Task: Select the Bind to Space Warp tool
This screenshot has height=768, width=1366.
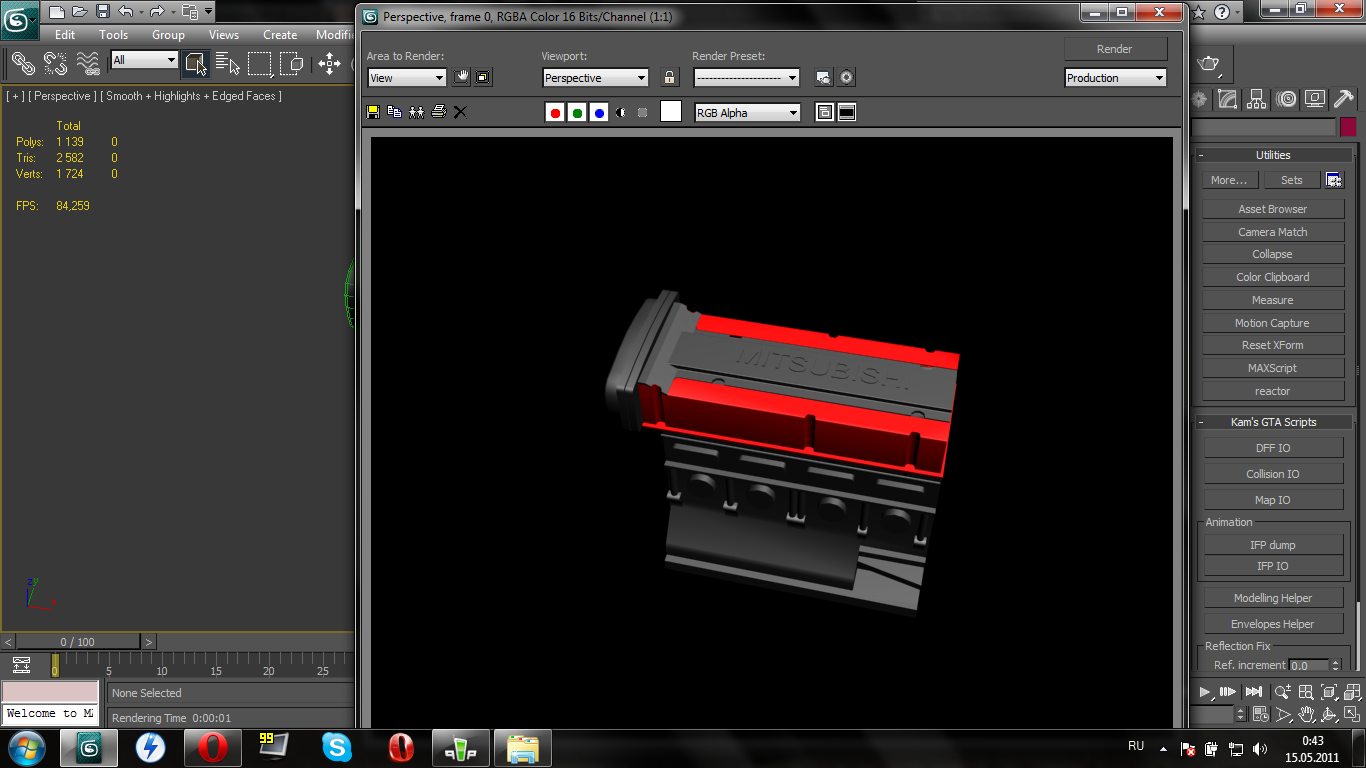Action: [x=88, y=64]
